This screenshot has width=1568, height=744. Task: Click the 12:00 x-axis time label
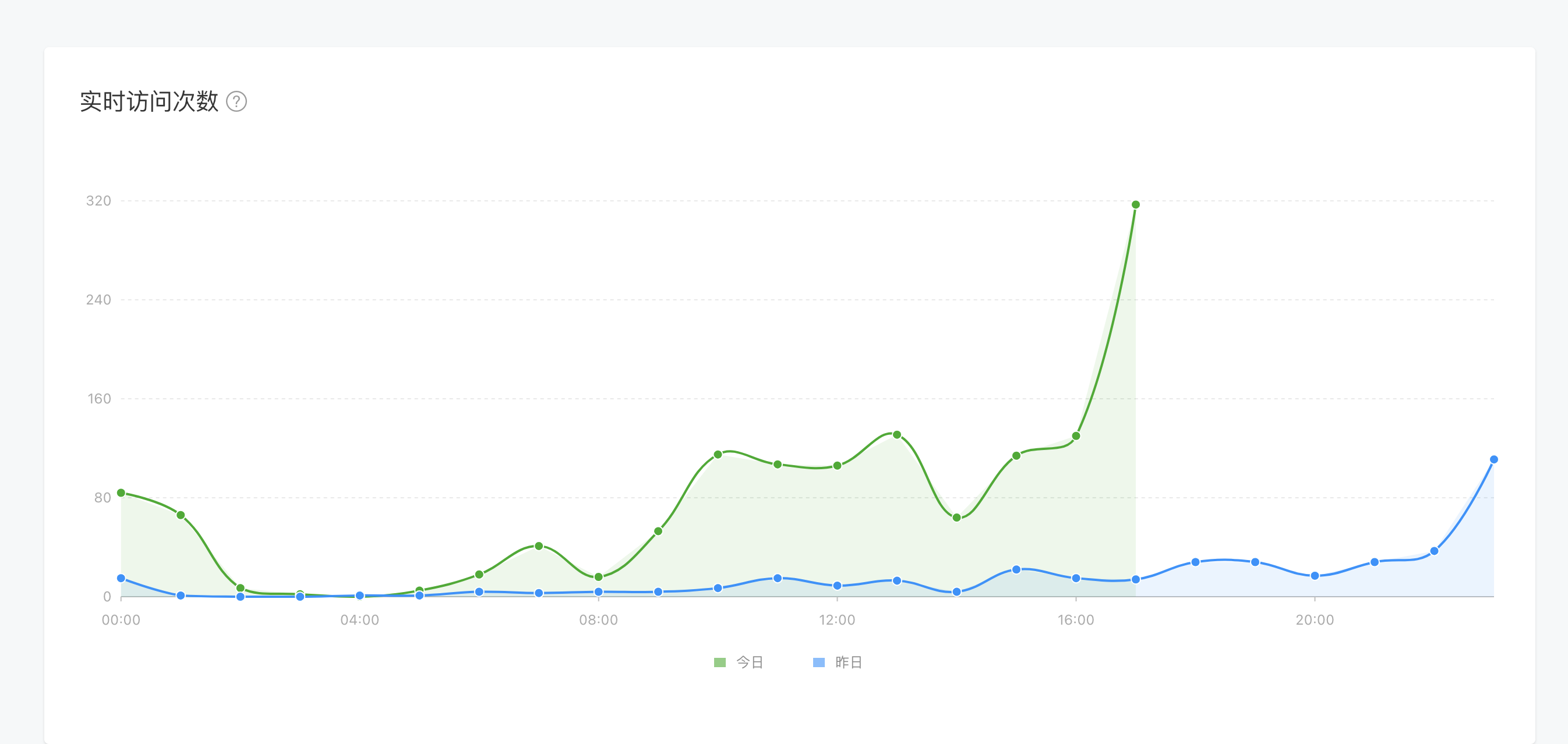837,620
